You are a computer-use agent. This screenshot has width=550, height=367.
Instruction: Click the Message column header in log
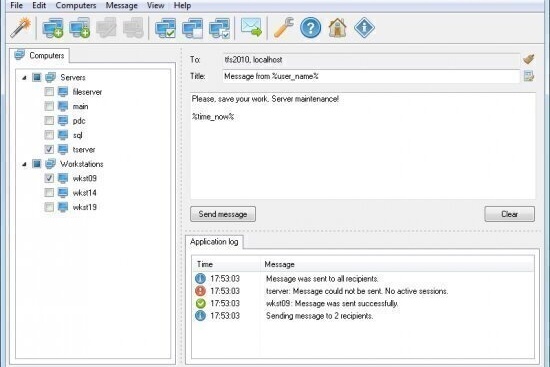click(x=397, y=264)
